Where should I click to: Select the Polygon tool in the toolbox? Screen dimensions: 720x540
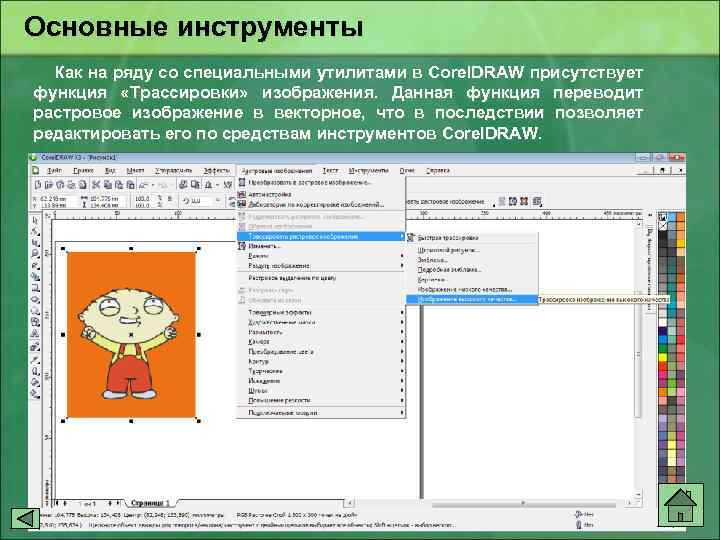coord(35,311)
